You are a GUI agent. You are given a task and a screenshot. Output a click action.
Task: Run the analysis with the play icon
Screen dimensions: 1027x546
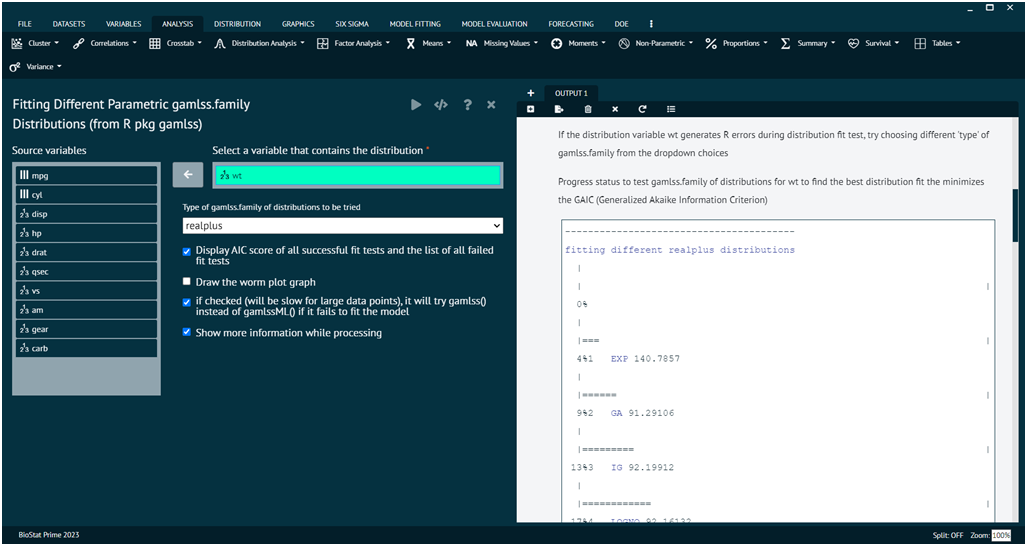tap(416, 105)
